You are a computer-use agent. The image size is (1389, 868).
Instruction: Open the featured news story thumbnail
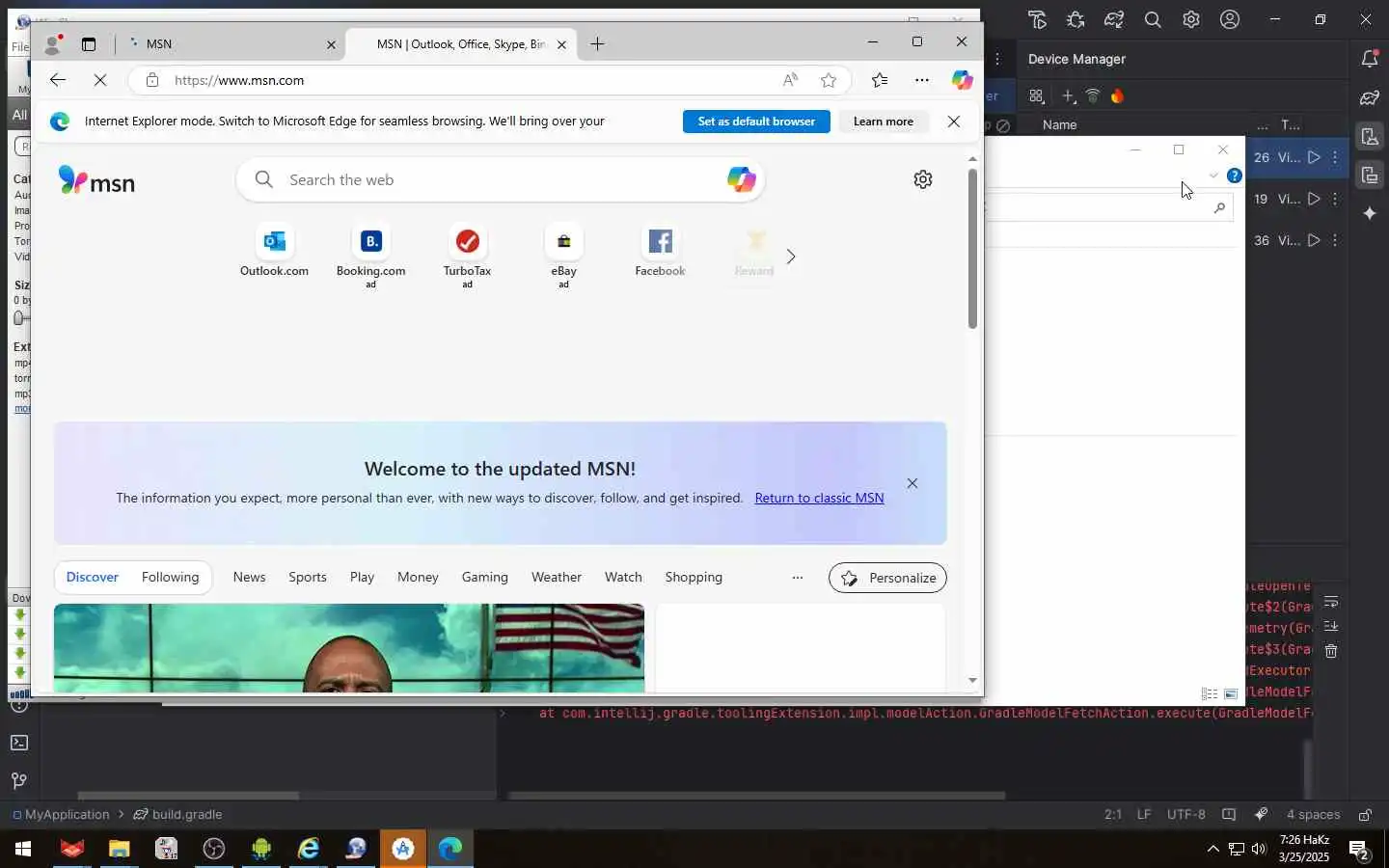(x=349, y=647)
